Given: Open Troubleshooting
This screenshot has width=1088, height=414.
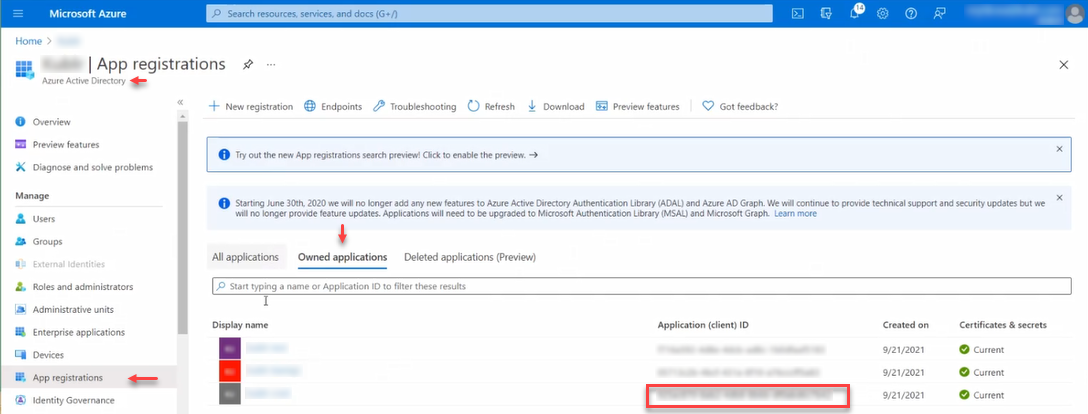Looking at the screenshot, I should [x=414, y=106].
